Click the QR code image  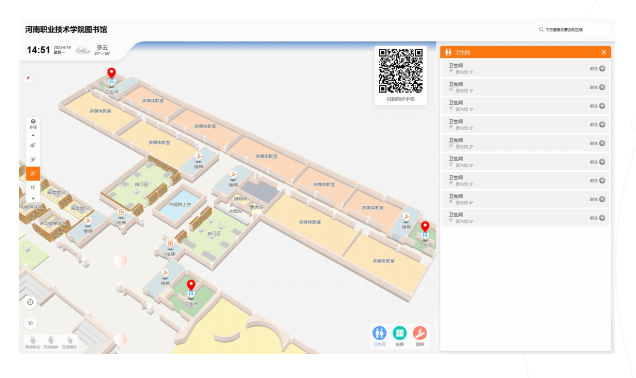tap(401, 71)
